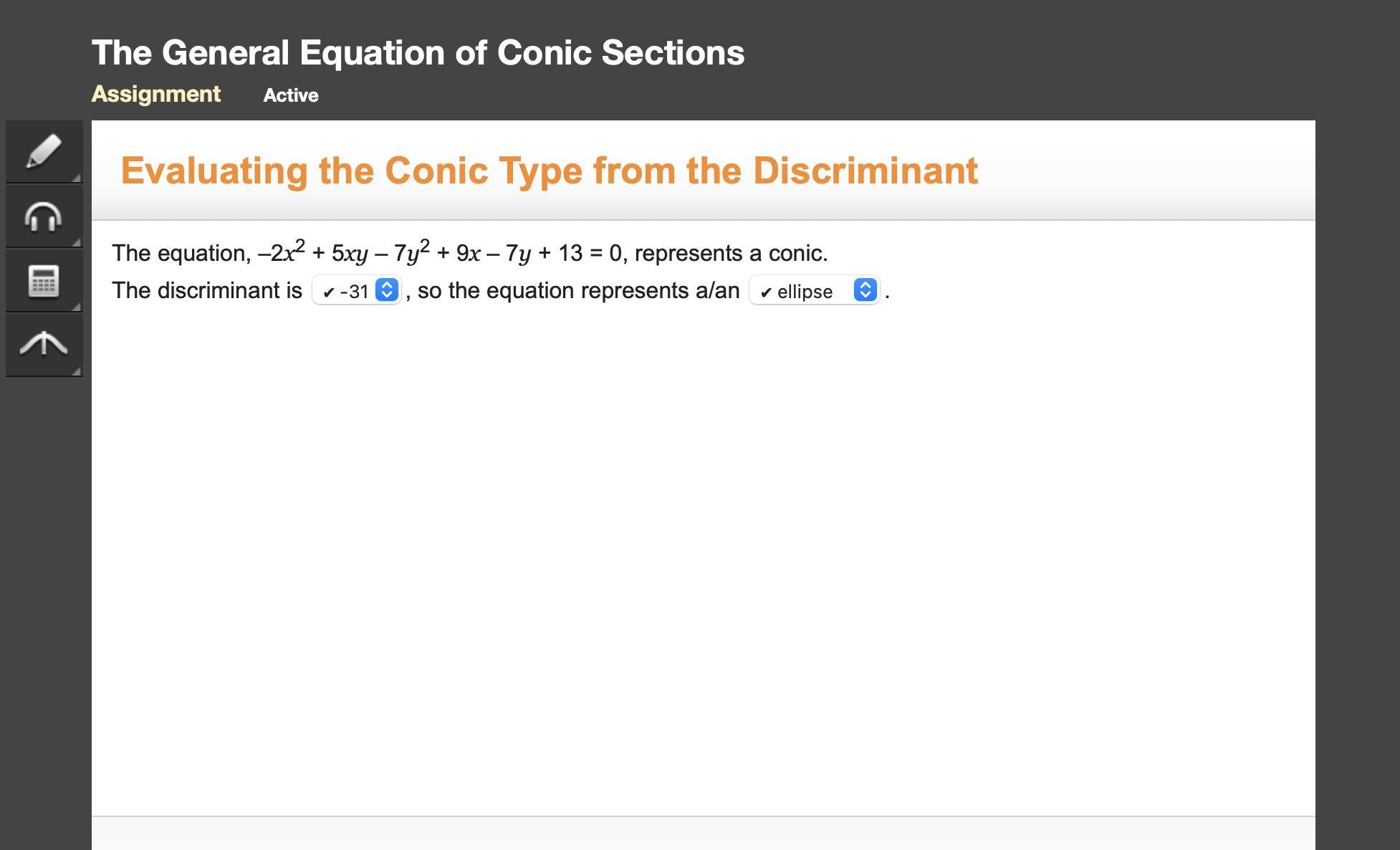Click the small corner triangle on the pencil tool
This screenshot has height=850, width=1400.
(77, 176)
